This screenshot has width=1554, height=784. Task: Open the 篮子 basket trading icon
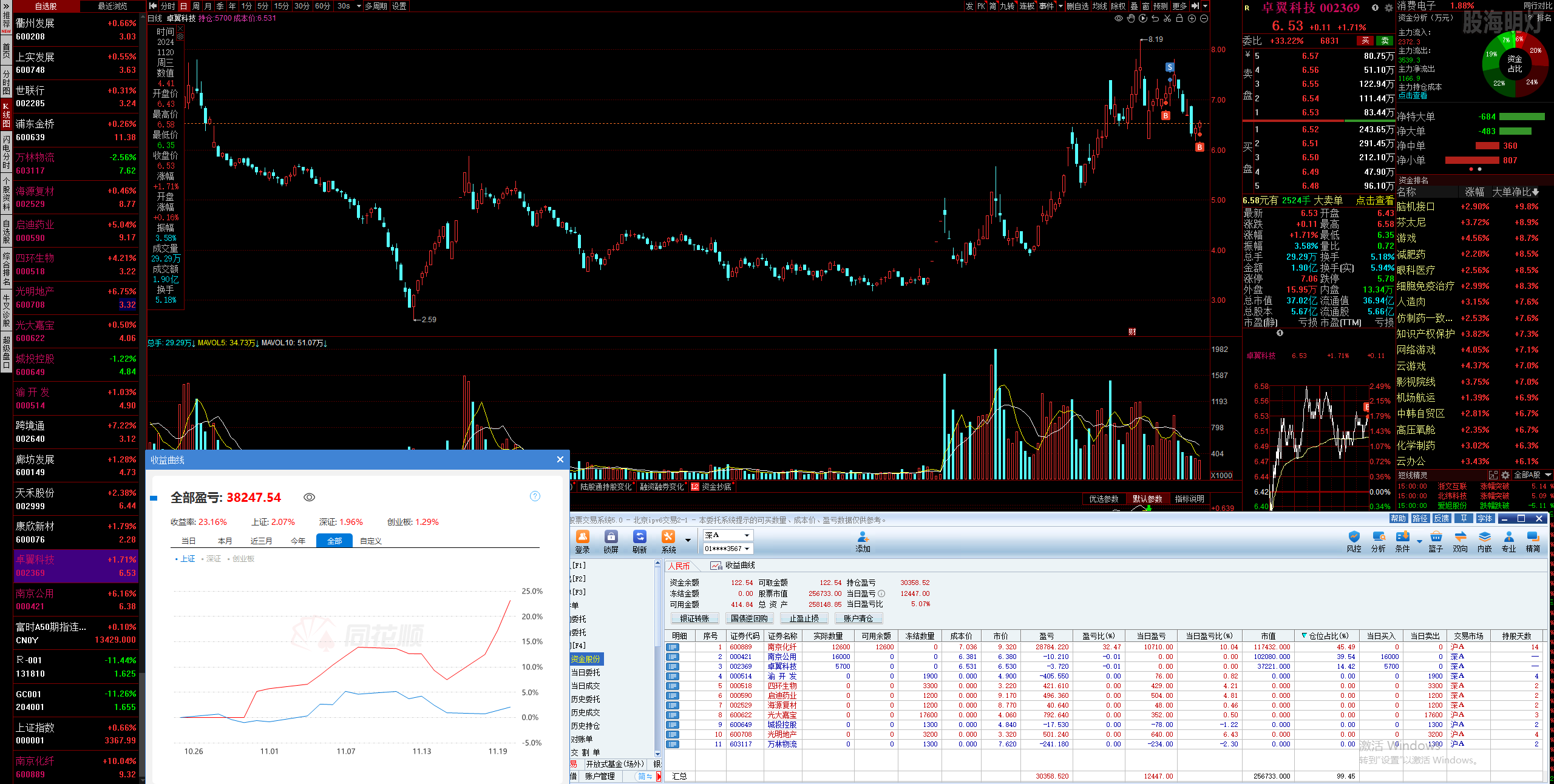click(x=1436, y=541)
